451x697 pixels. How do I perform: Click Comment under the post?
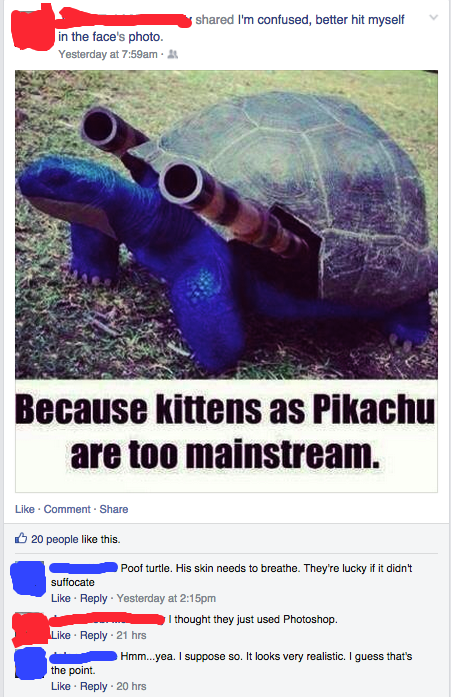[67, 509]
